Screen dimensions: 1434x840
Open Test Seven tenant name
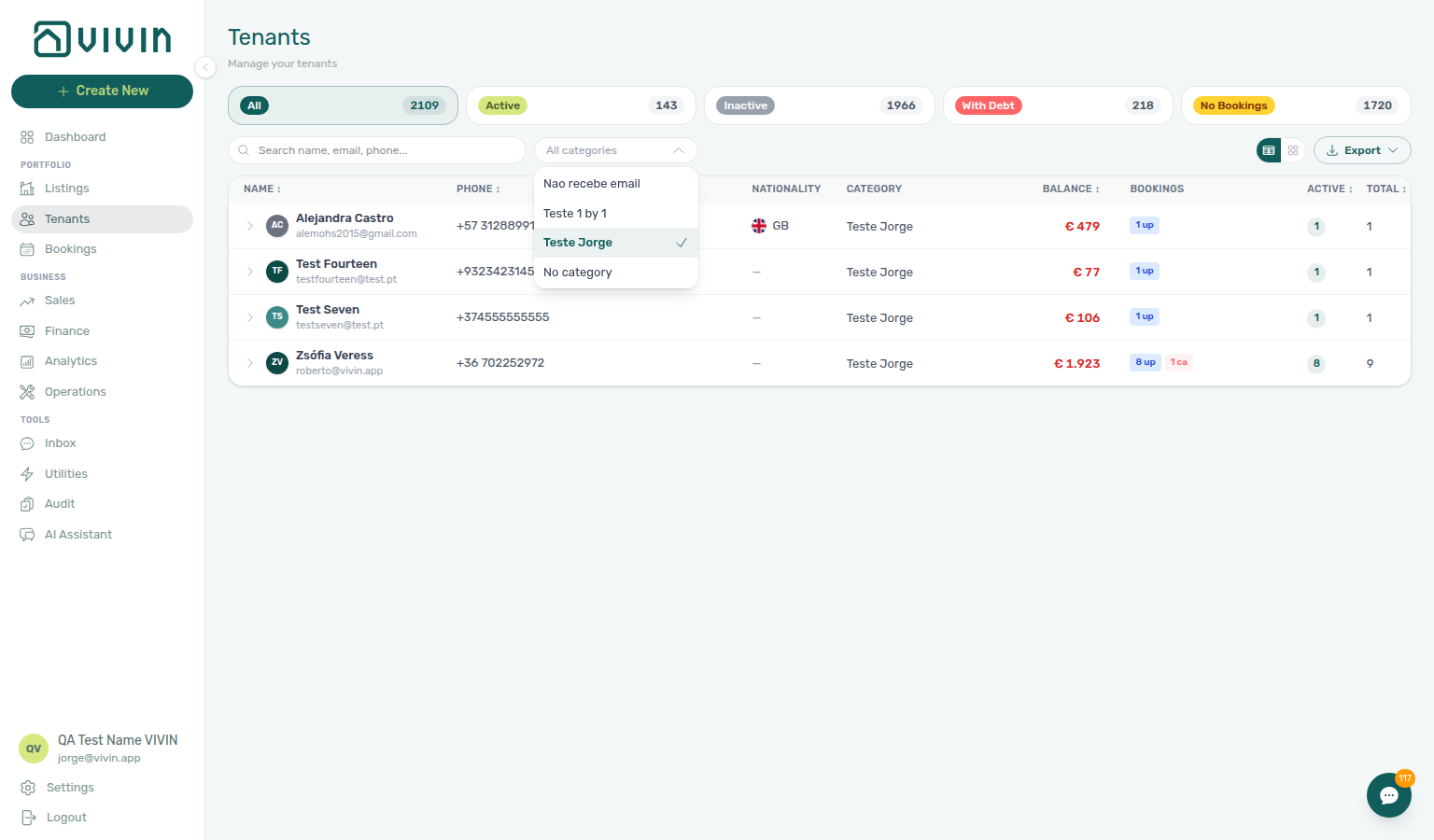coord(328,310)
